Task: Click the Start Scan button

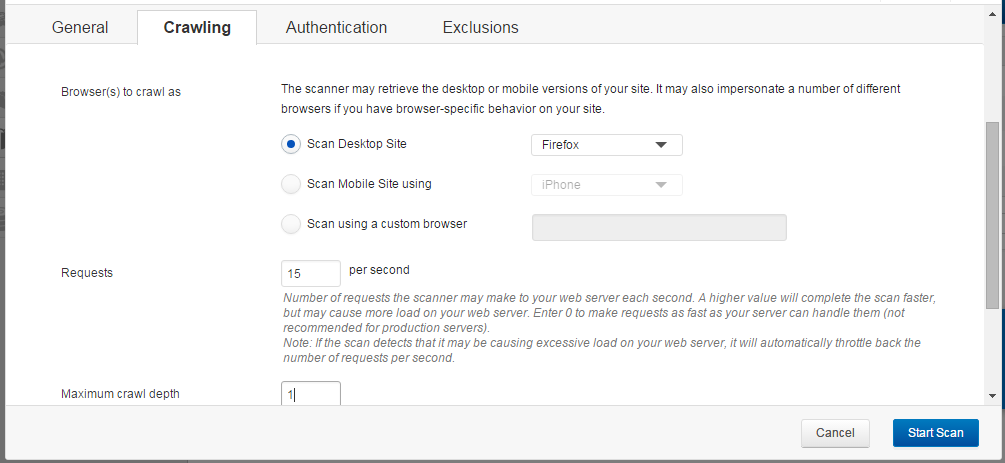Action: (936, 433)
